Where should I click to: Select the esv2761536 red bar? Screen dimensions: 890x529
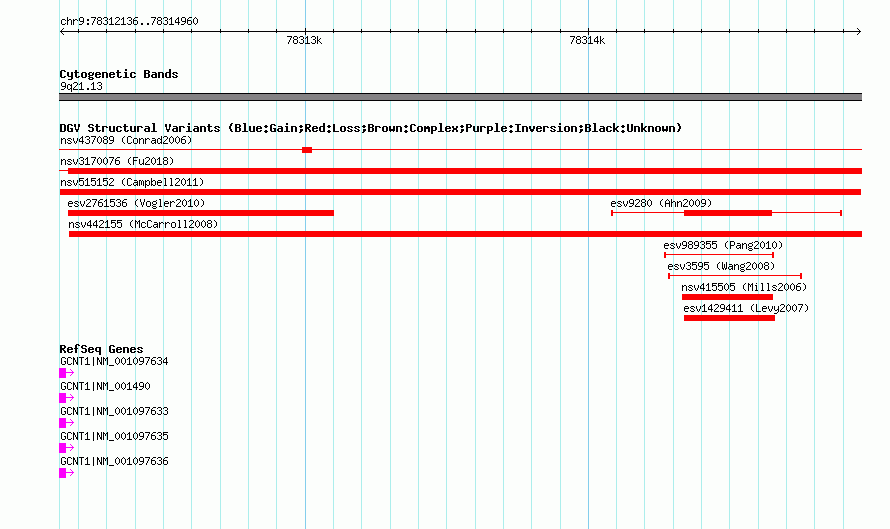pyautogui.click(x=201, y=213)
